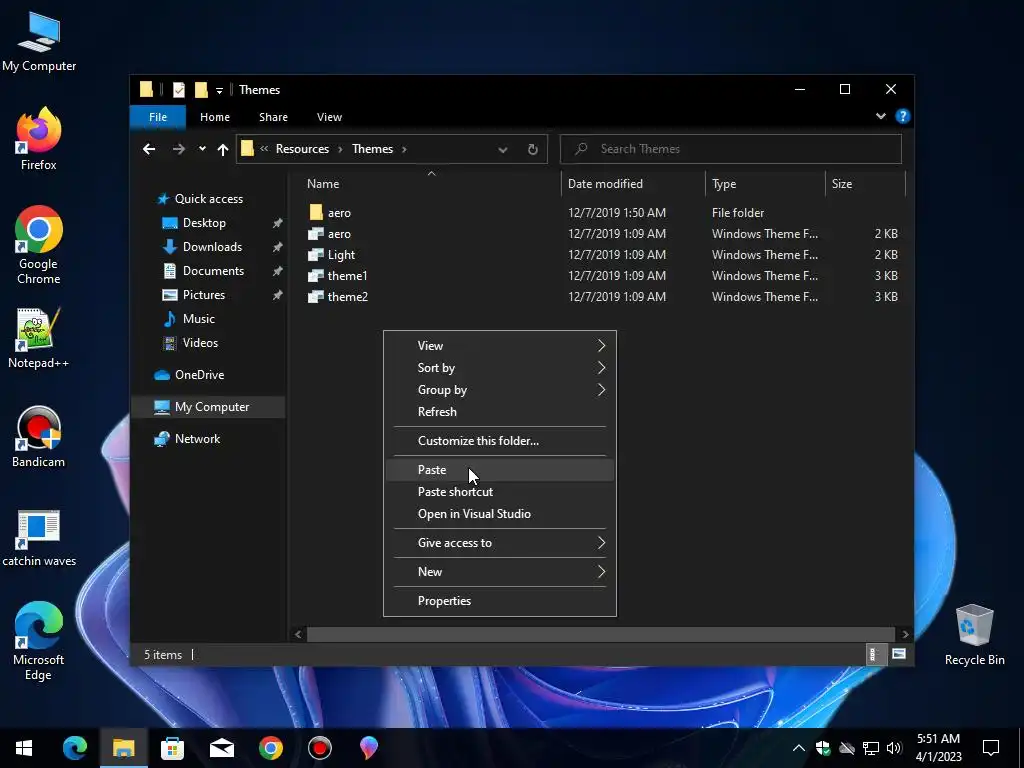
Task: Choose Properties in the context menu
Action: pos(500,601)
